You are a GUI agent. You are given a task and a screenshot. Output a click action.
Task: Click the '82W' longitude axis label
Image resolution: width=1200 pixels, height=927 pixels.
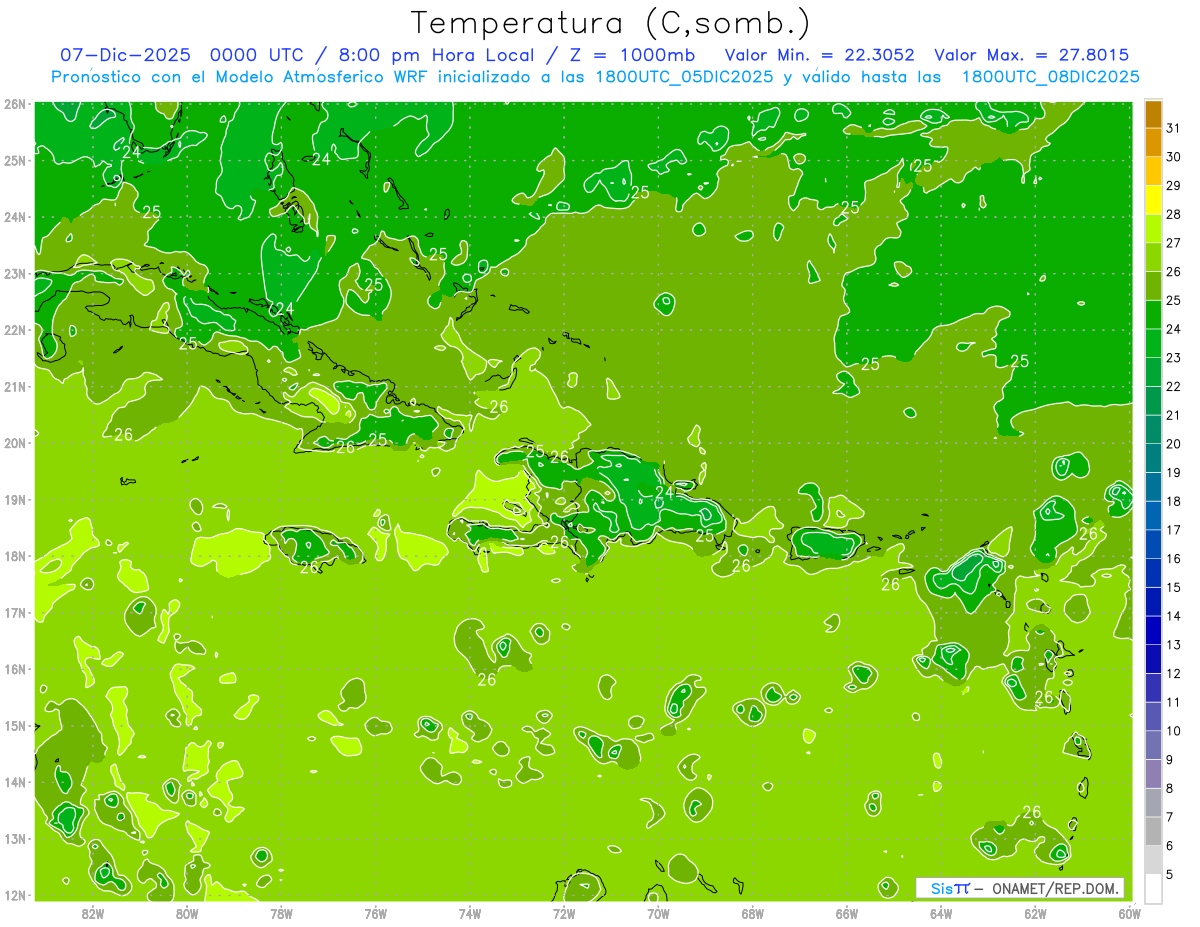click(x=93, y=912)
